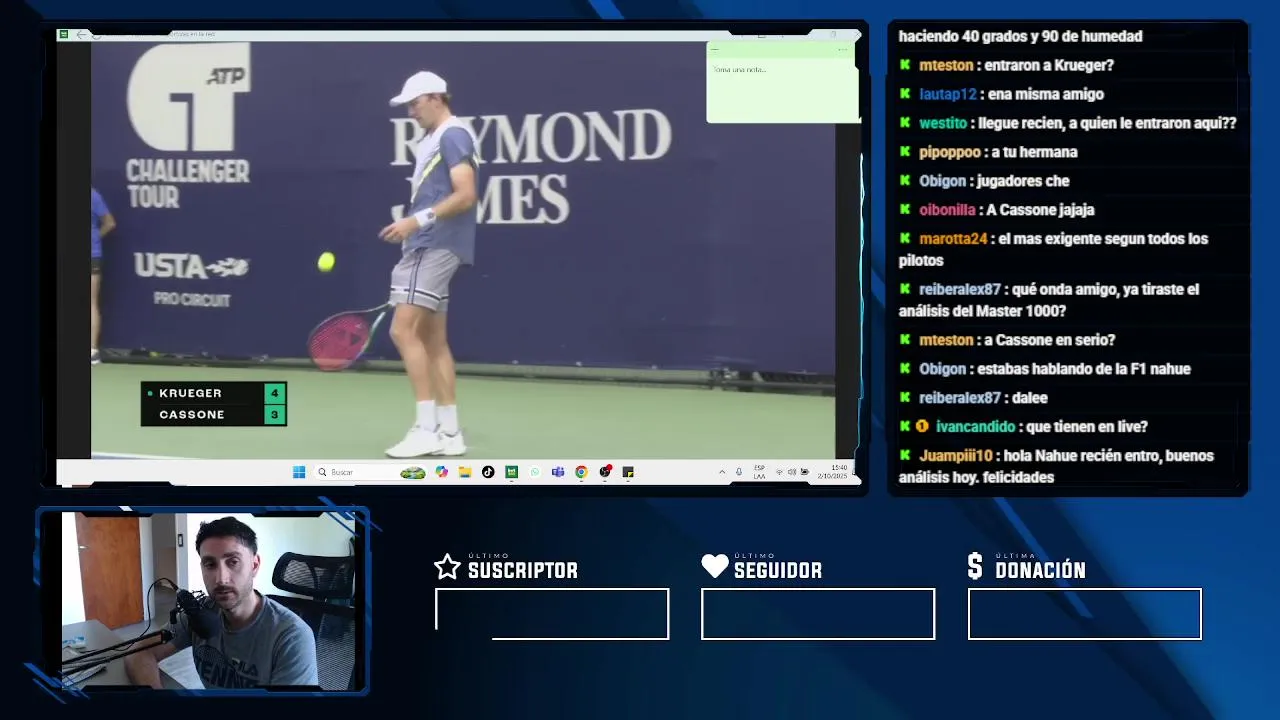Open the Windows Start menu
1280x720 pixels.
pos(298,472)
